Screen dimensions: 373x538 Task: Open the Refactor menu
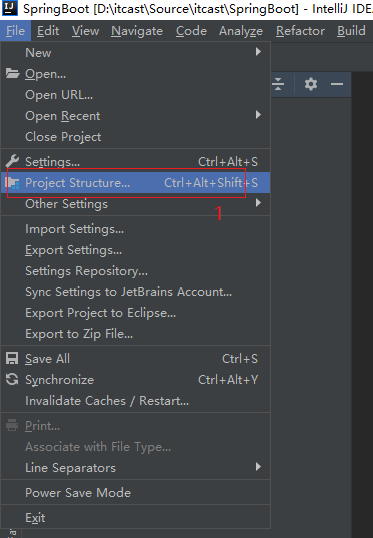[x=300, y=31]
